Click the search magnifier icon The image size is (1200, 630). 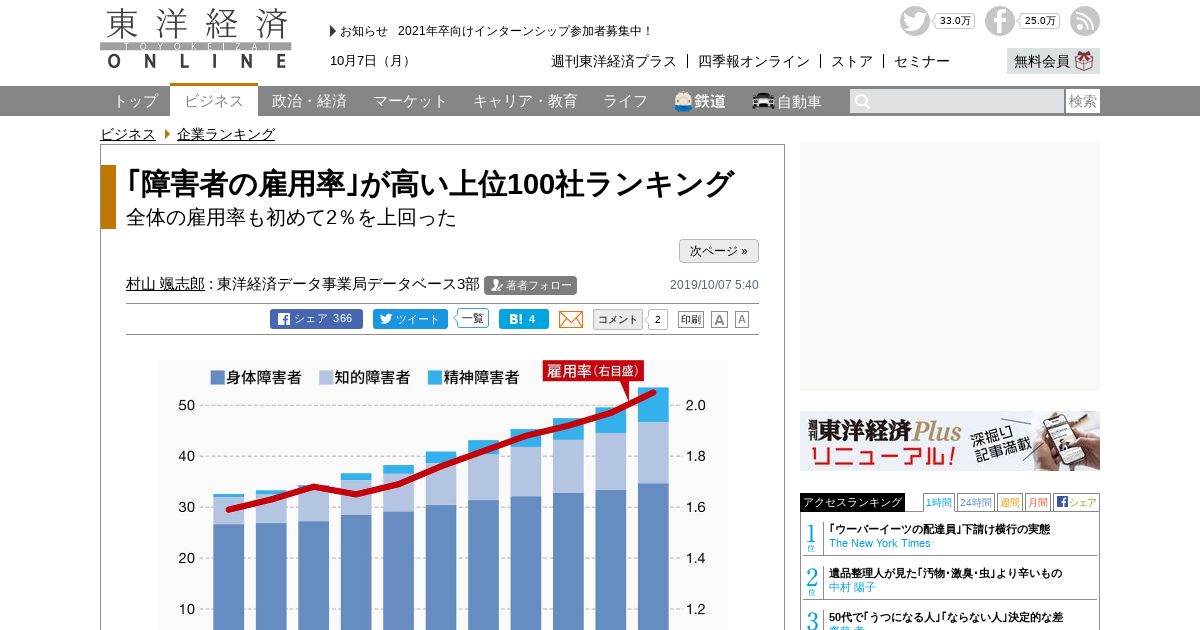tap(862, 101)
